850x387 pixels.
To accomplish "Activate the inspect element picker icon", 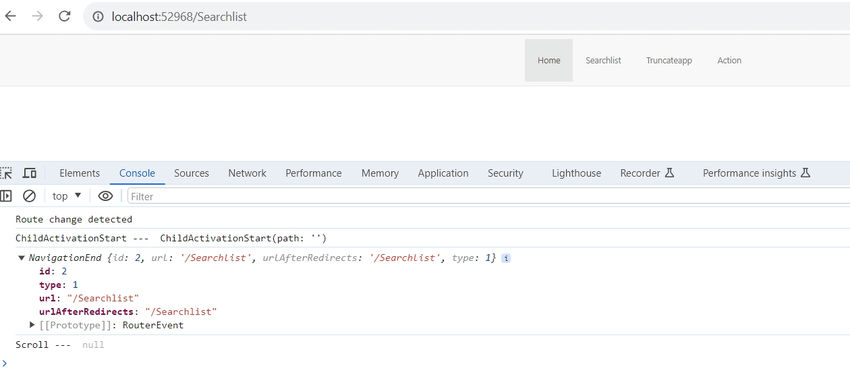I will (6, 173).
